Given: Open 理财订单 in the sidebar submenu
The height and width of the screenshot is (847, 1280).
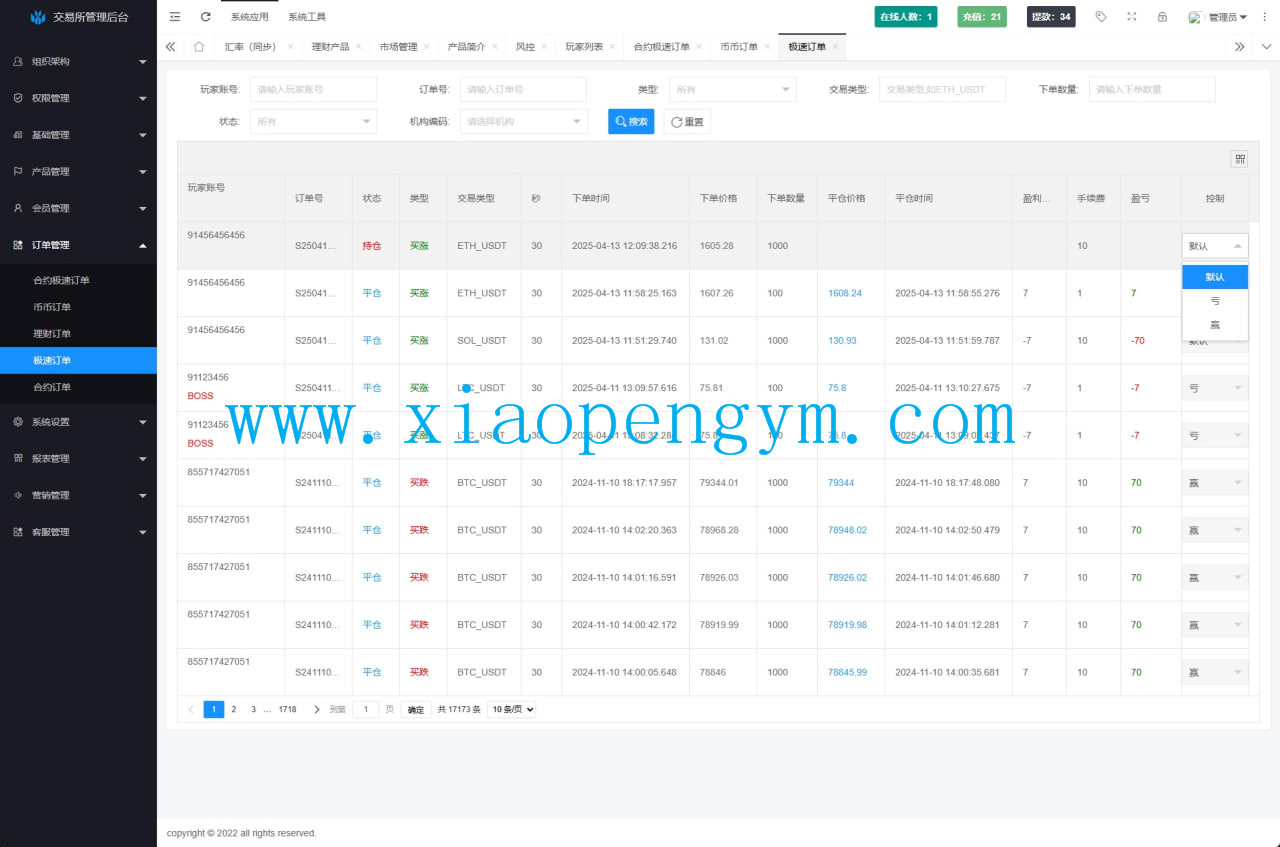Looking at the screenshot, I should tap(78, 334).
